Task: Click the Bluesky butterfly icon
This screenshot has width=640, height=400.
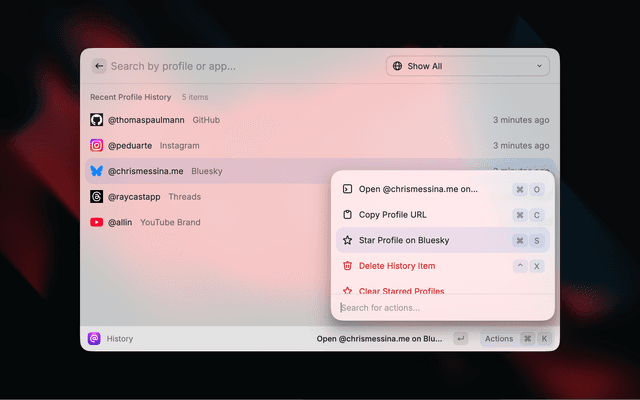Action: click(x=97, y=171)
